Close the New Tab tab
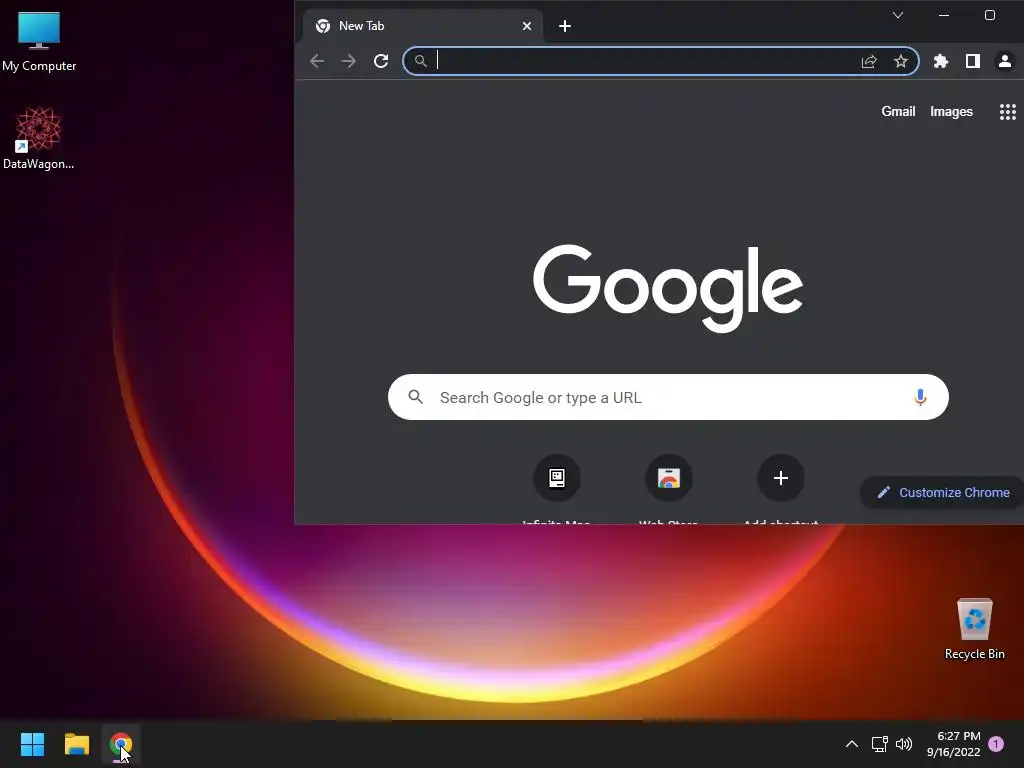This screenshot has width=1024, height=768. [527, 26]
